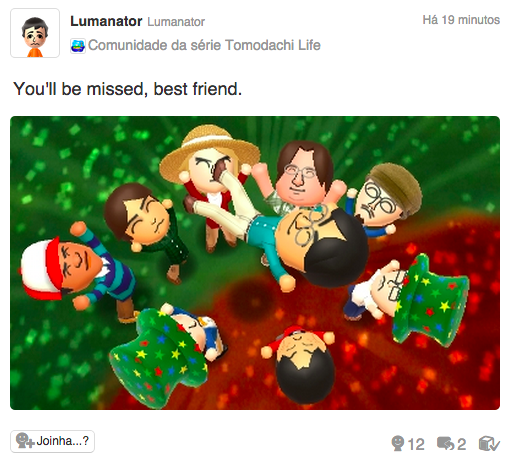
Task: Click star-patterned green top hat at right
Action: click(431, 300)
